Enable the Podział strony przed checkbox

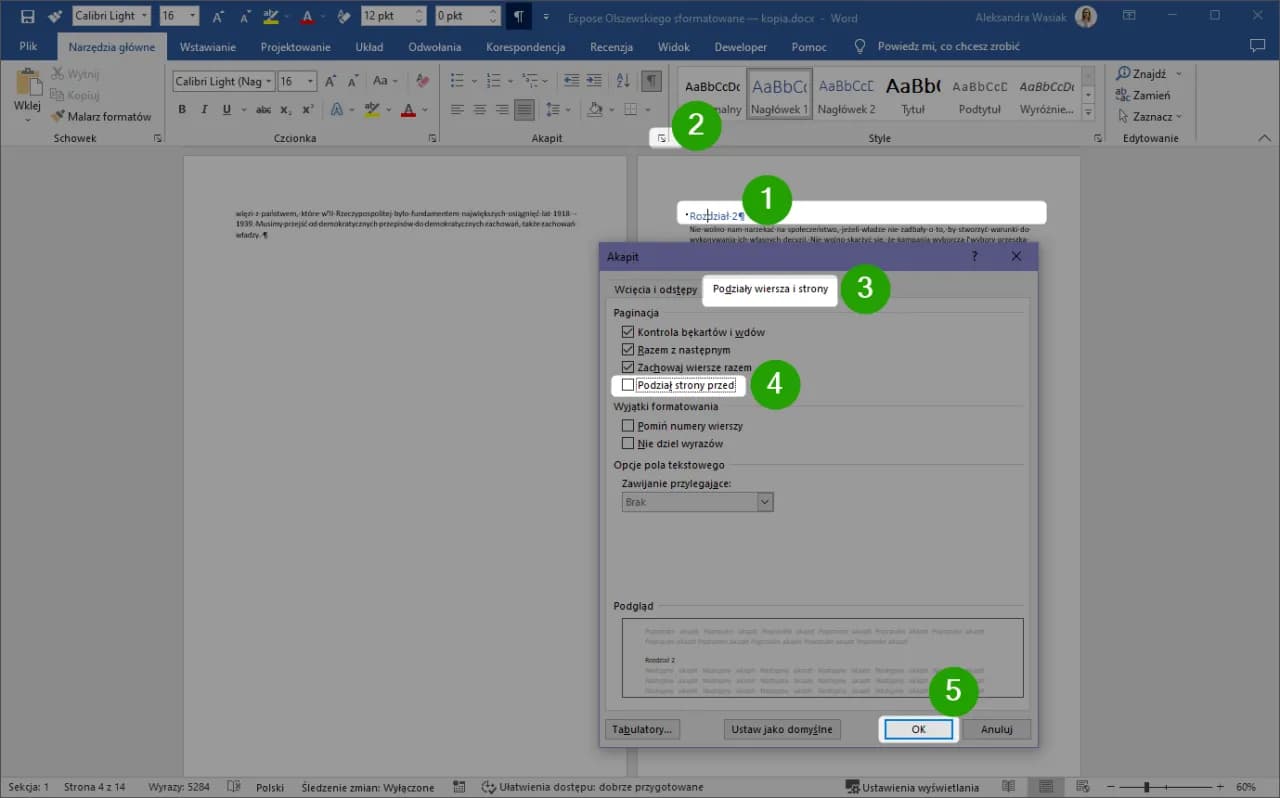(628, 385)
